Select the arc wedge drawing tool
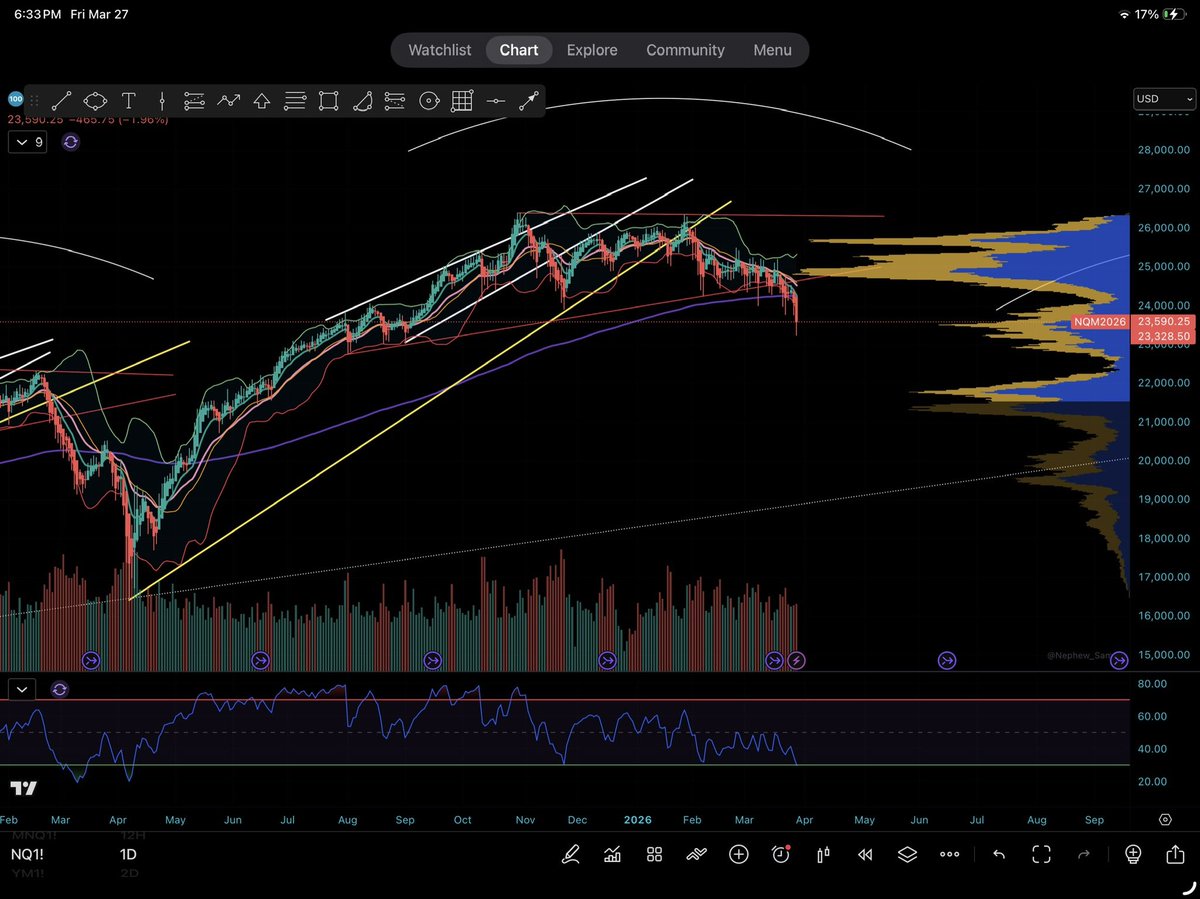Viewport: 1200px width, 899px height. point(362,100)
